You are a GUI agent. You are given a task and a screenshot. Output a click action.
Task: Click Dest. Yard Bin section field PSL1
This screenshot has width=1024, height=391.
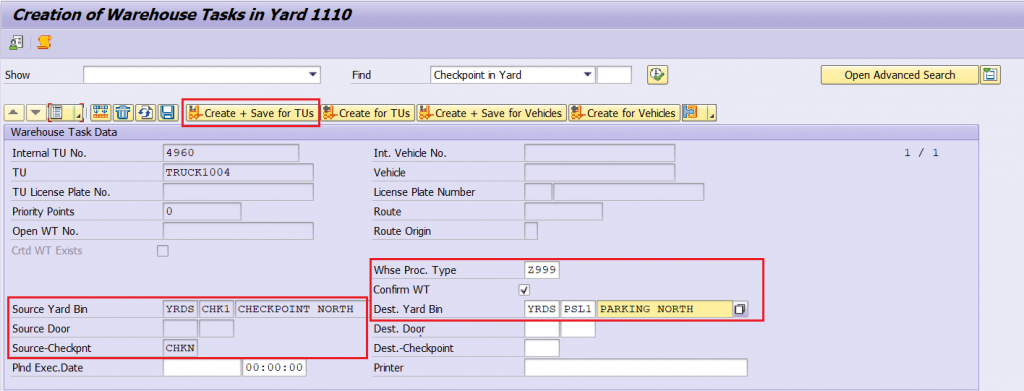pos(578,309)
